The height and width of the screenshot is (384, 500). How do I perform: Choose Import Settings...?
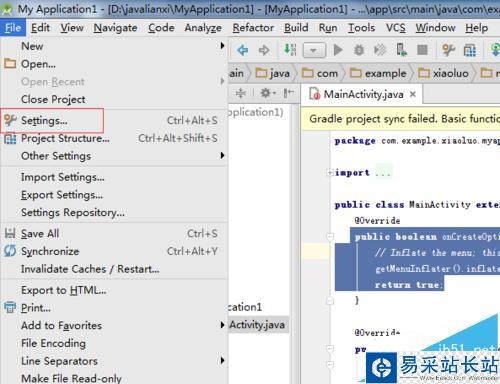click(x=114, y=177)
